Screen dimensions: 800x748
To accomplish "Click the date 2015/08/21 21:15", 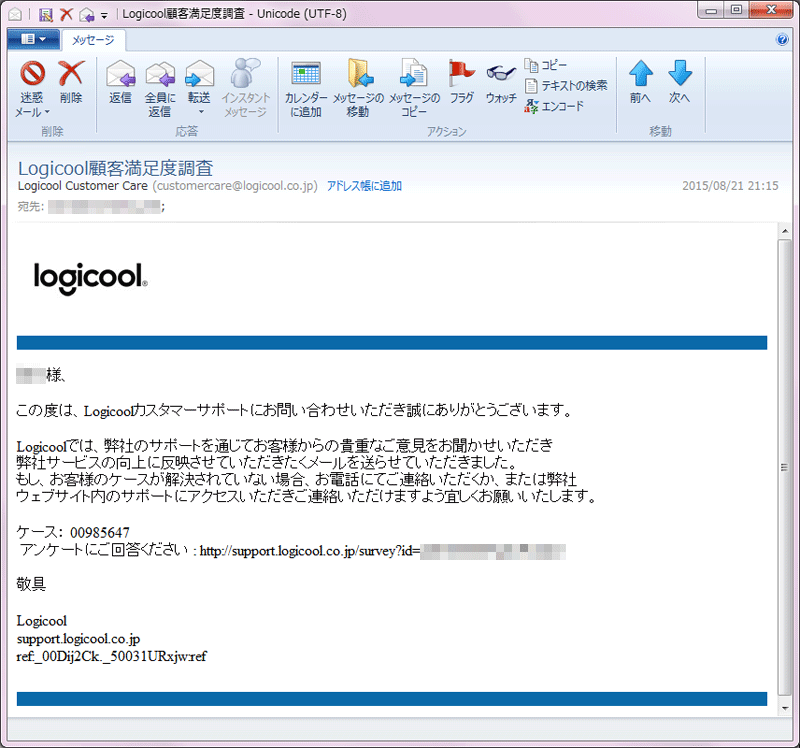I will [731, 186].
